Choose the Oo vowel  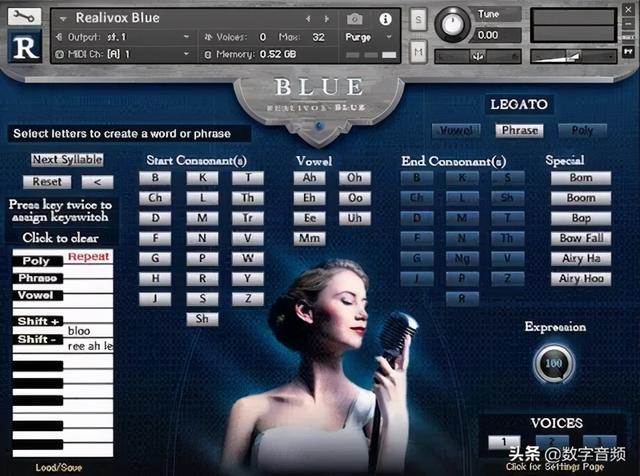pos(355,198)
